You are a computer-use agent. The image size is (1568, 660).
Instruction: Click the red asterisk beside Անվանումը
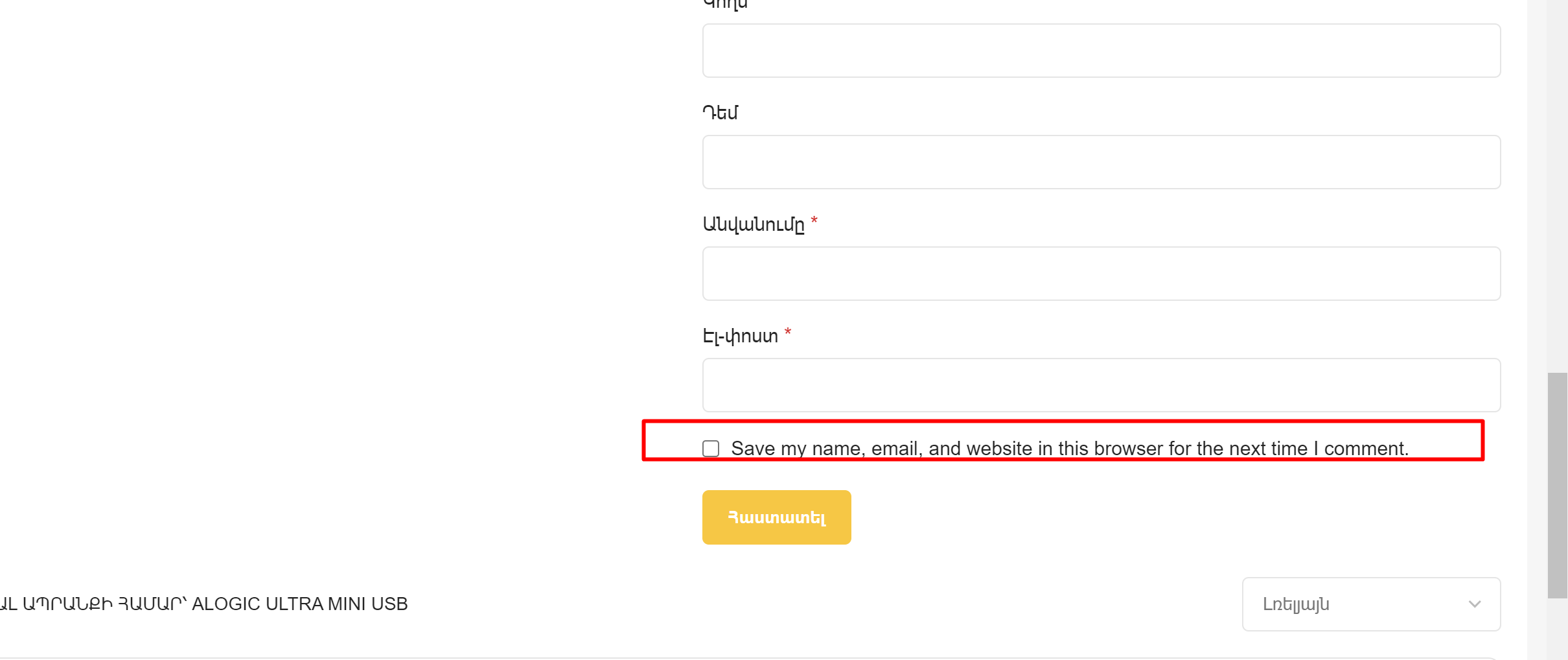(814, 221)
